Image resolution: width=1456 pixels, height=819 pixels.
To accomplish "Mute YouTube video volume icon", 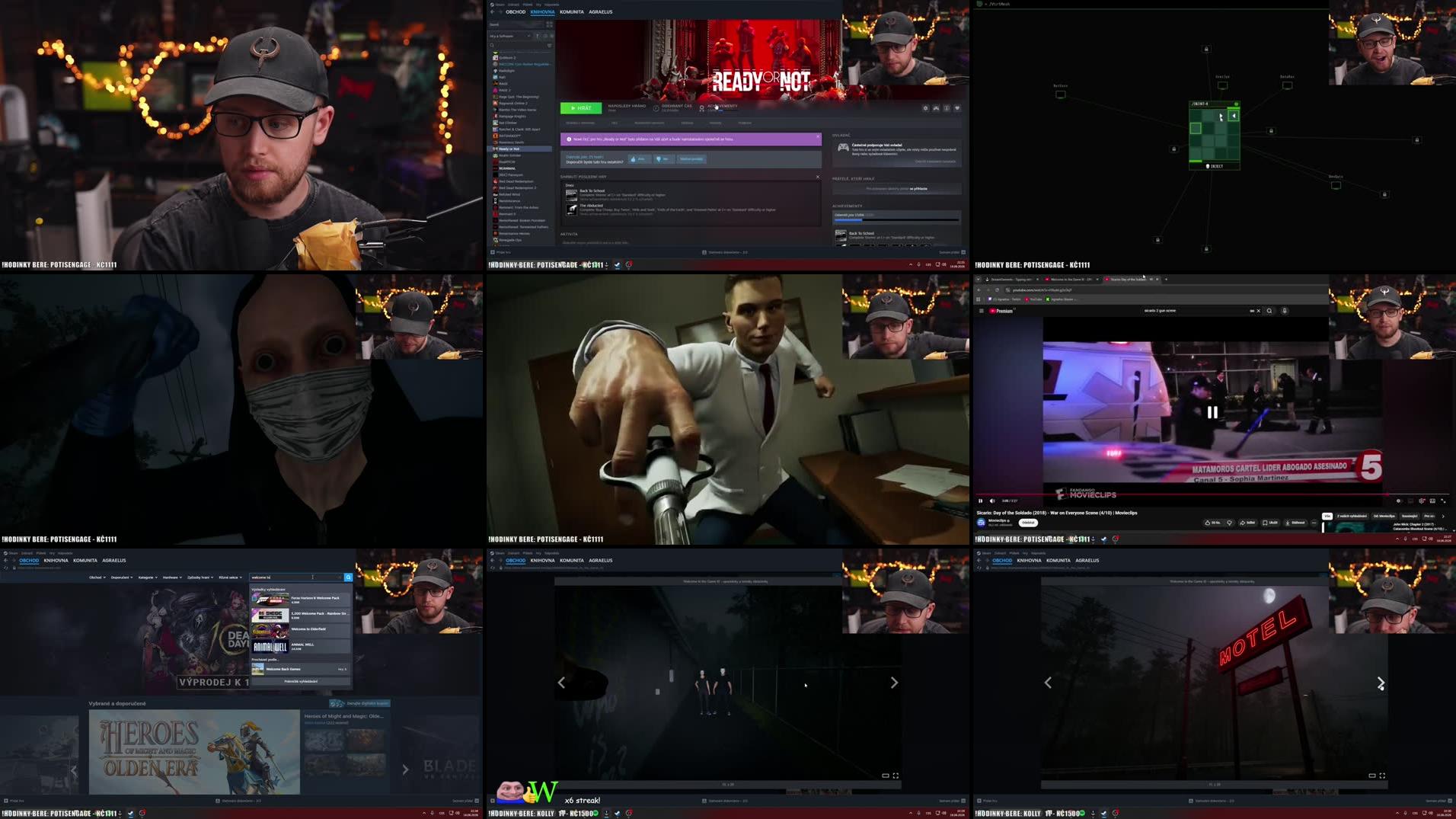I will 991,501.
